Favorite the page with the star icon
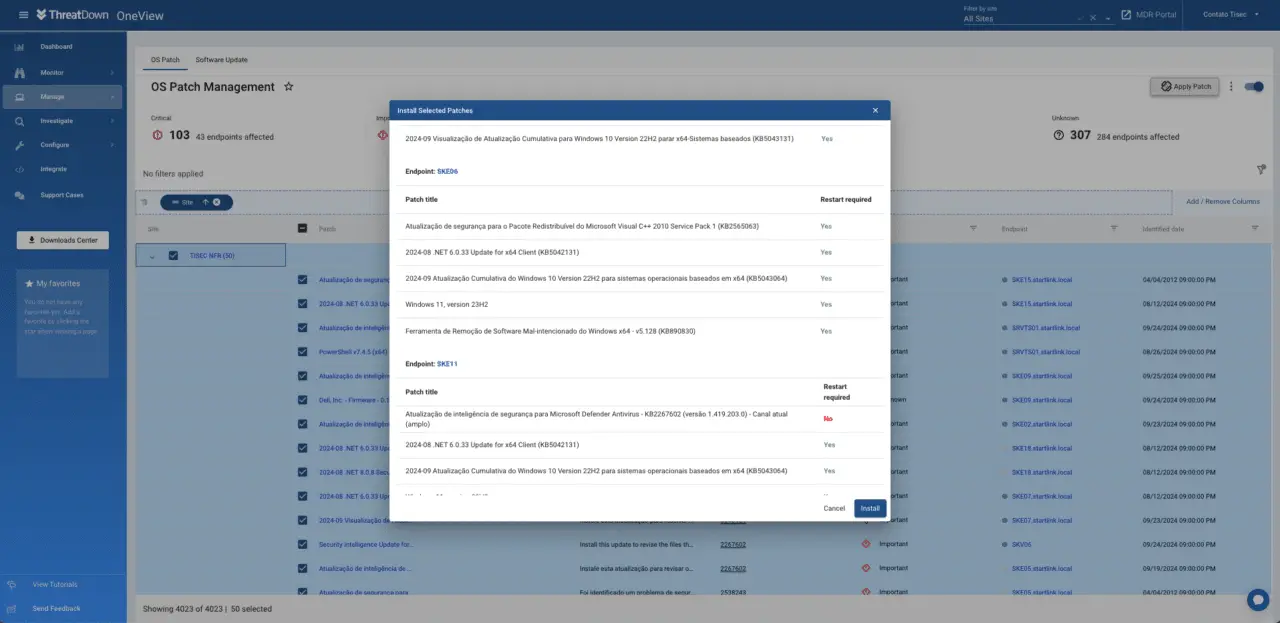Image resolution: width=1280 pixels, height=623 pixels. point(289,87)
